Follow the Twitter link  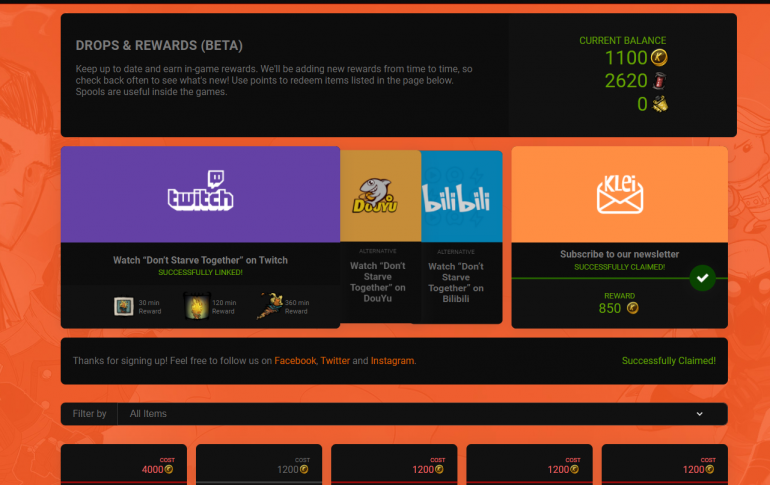pyautogui.click(x=335, y=361)
